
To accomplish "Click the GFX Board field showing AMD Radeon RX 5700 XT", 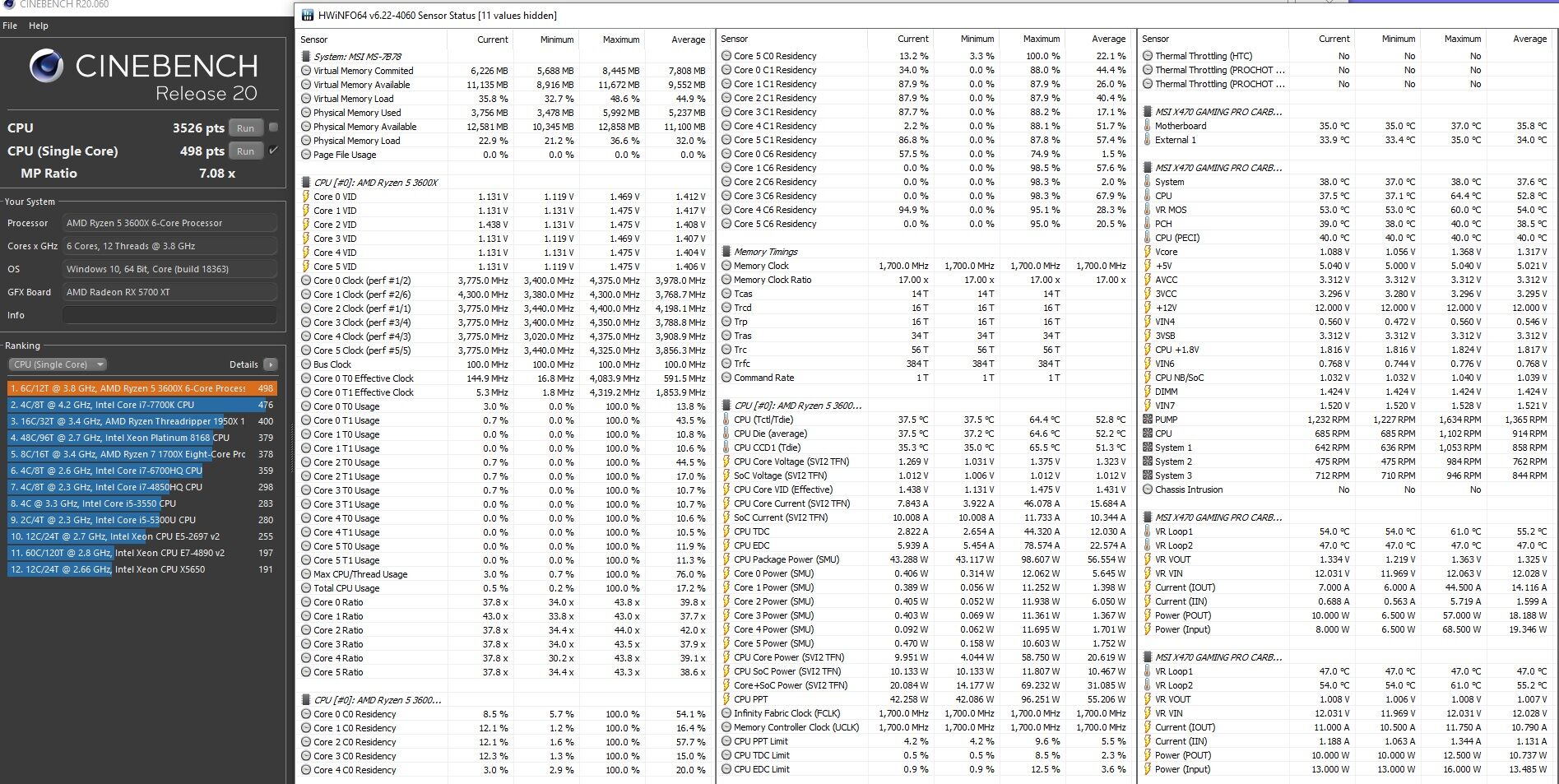I will tap(170, 292).
